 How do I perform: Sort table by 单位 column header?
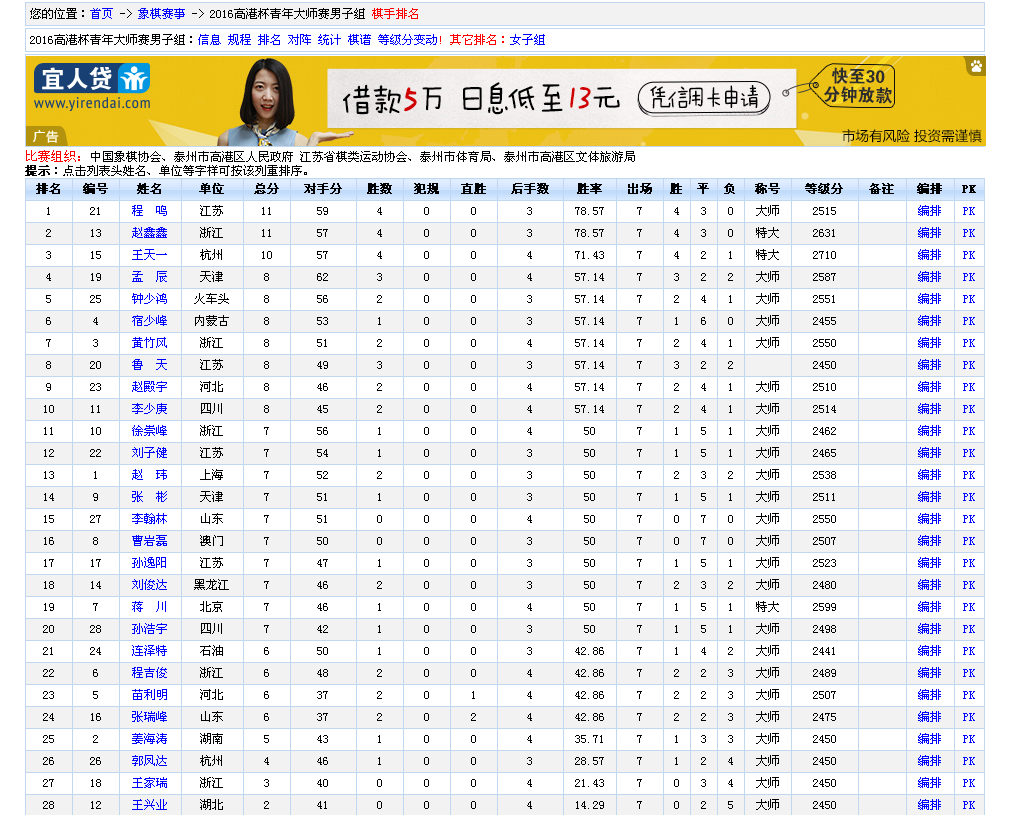point(211,189)
